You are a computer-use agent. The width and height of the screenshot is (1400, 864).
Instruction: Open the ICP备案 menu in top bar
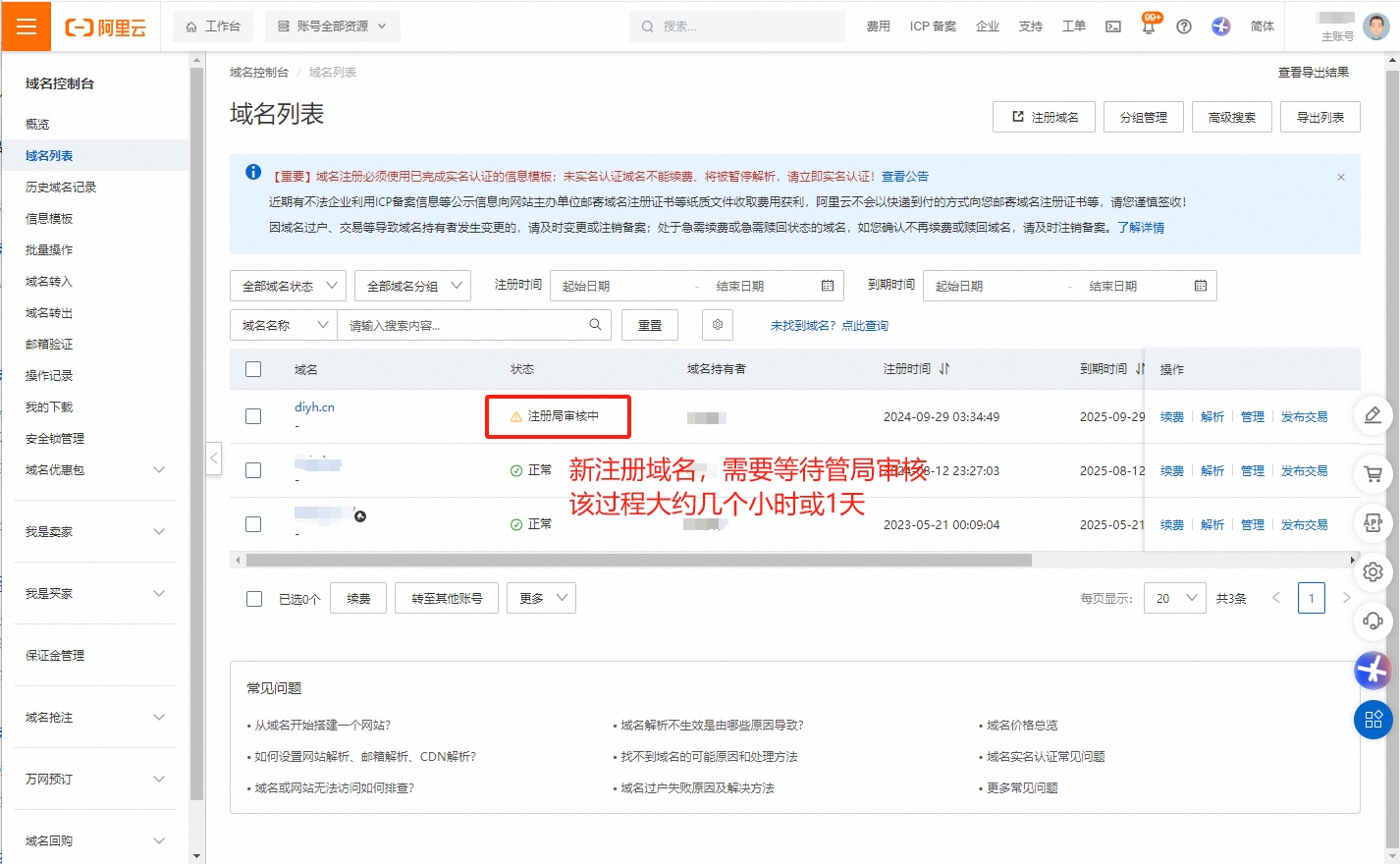[932, 27]
